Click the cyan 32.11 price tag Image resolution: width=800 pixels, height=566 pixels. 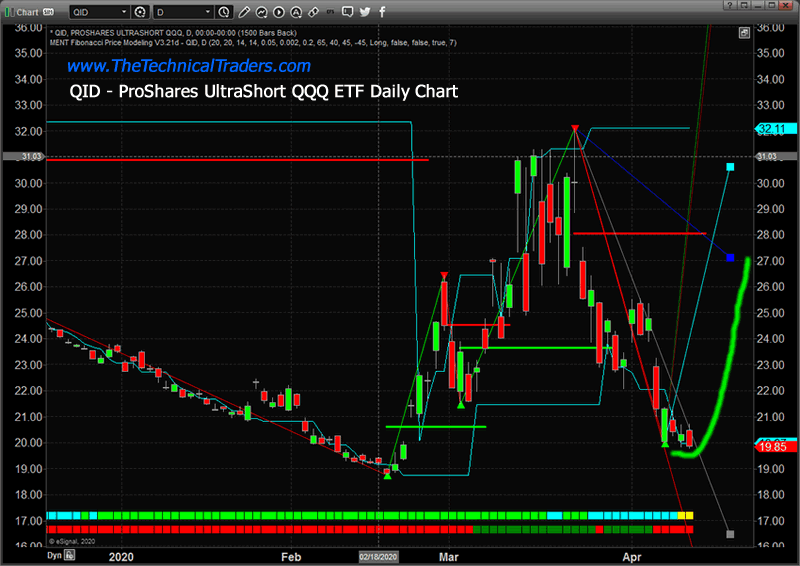click(776, 129)
